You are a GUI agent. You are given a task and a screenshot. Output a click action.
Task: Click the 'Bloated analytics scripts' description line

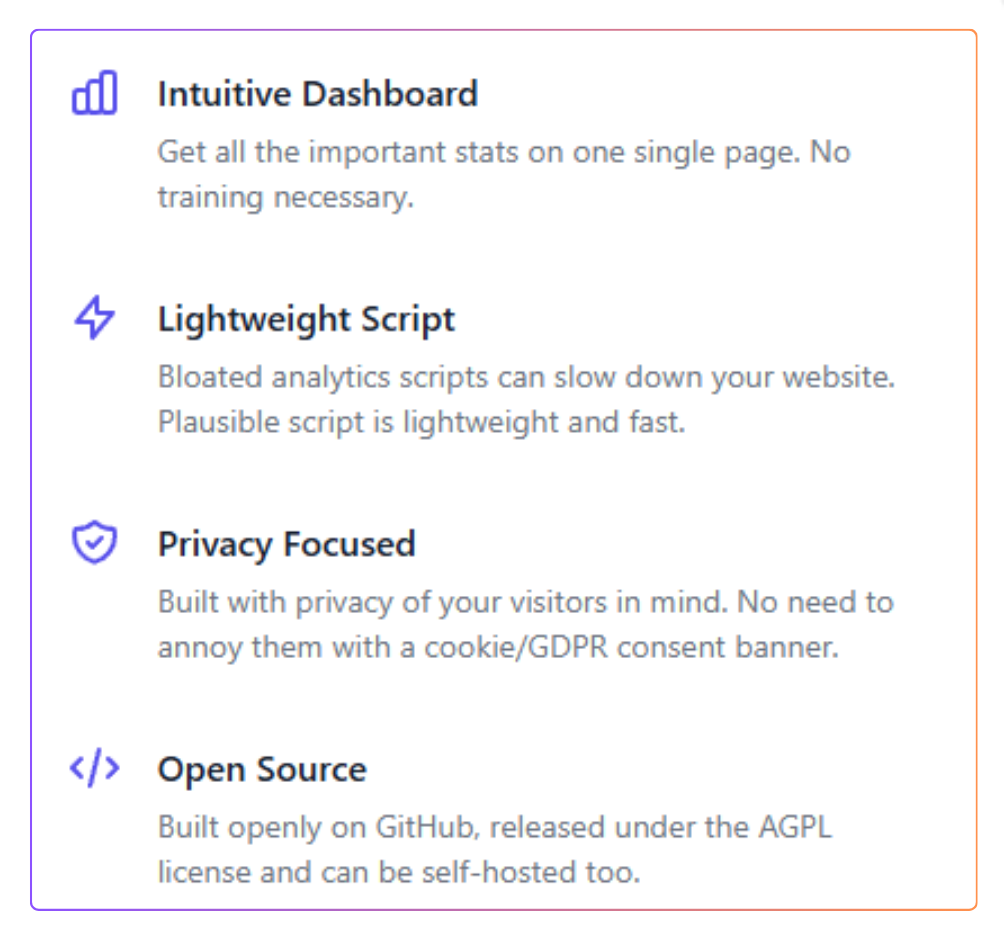526,378
